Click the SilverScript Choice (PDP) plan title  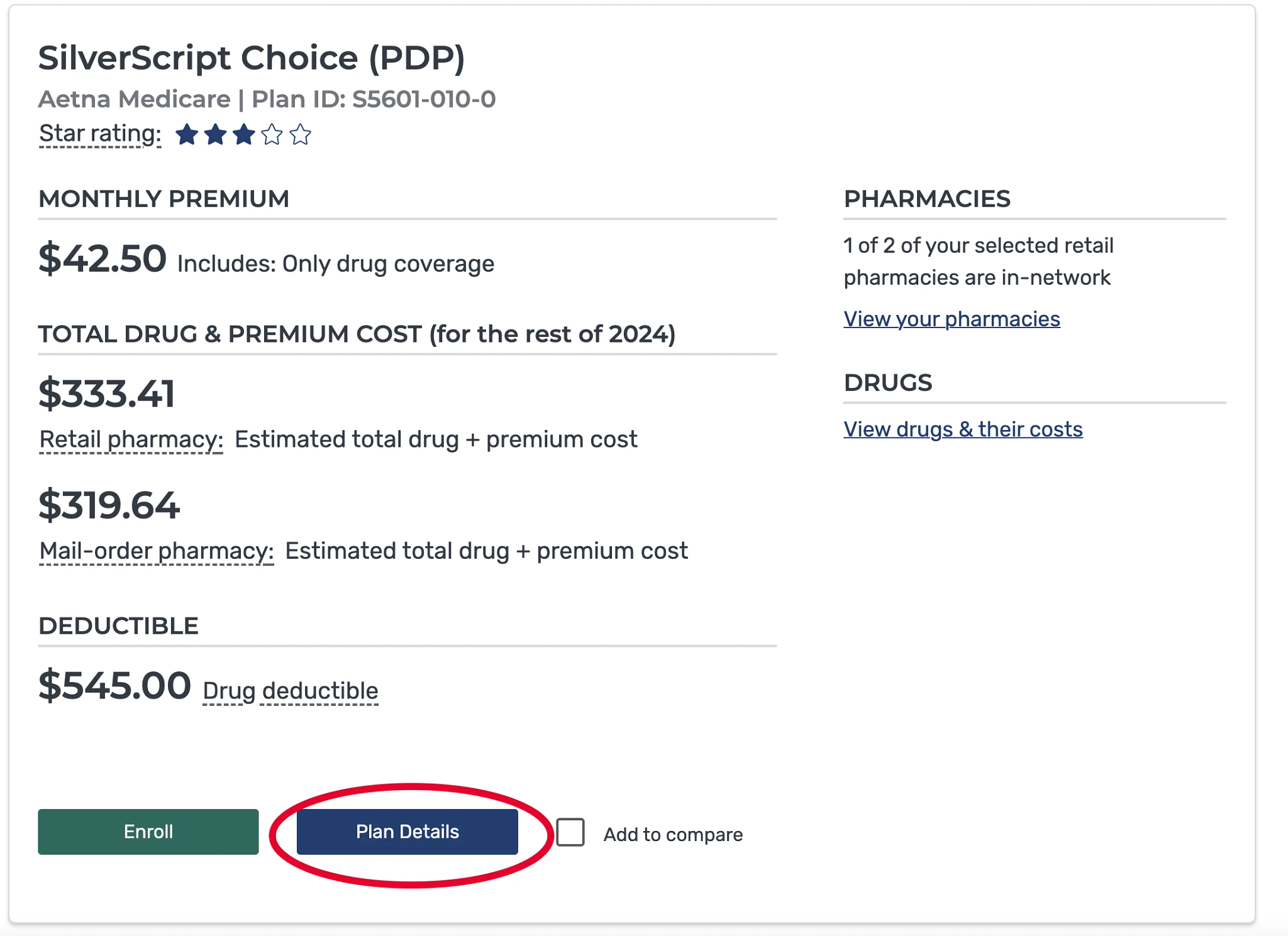pos(252,58)
